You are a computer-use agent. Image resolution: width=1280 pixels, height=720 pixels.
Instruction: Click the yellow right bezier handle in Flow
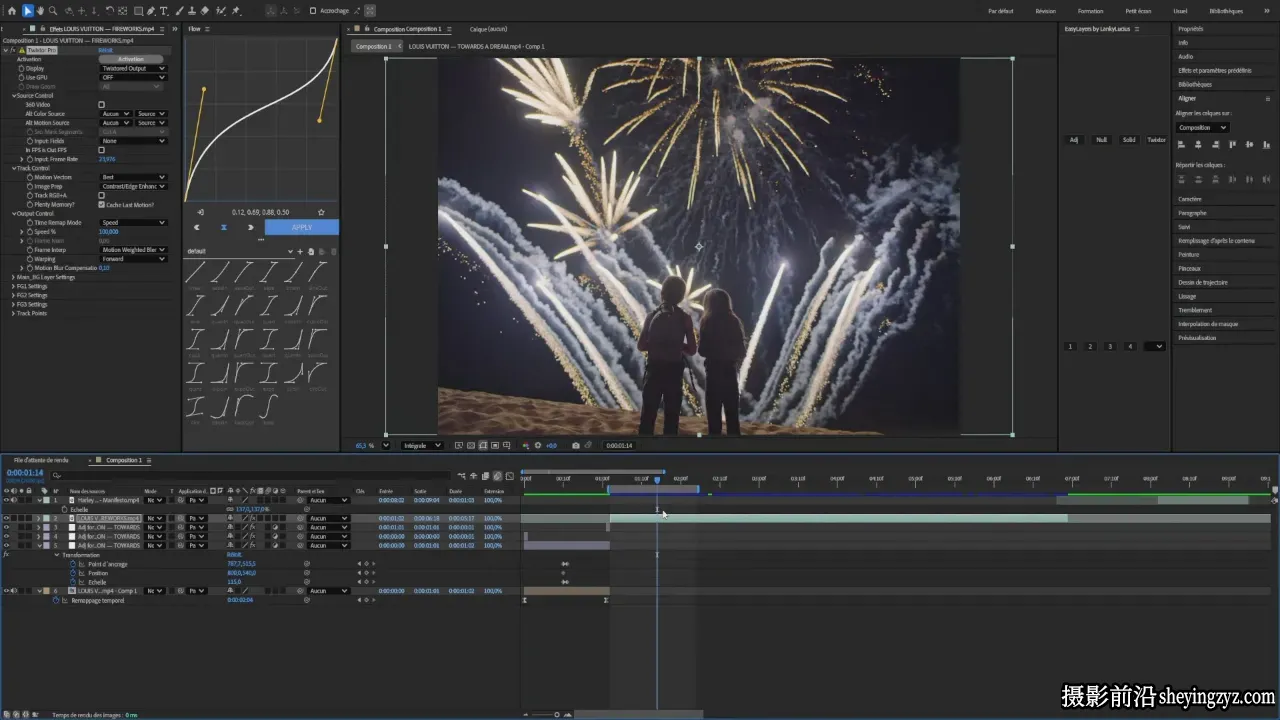click(x=320, y=120)
